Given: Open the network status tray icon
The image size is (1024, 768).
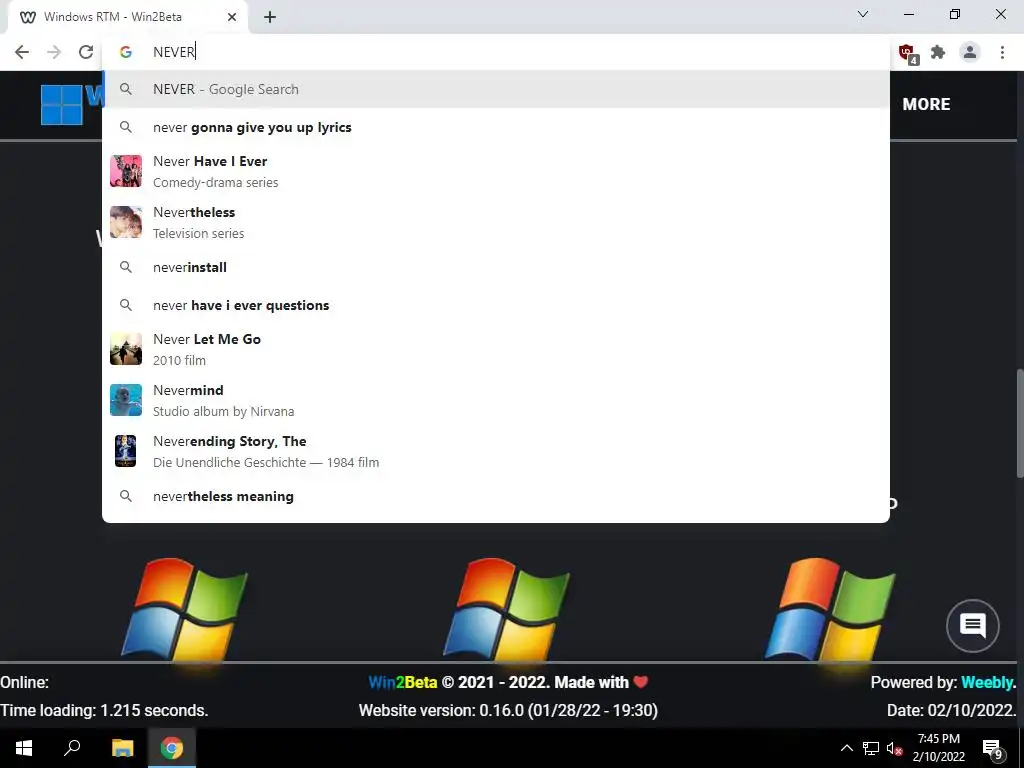Looking at the screenshot, I should pyautogui.click(x=871, y=748).
